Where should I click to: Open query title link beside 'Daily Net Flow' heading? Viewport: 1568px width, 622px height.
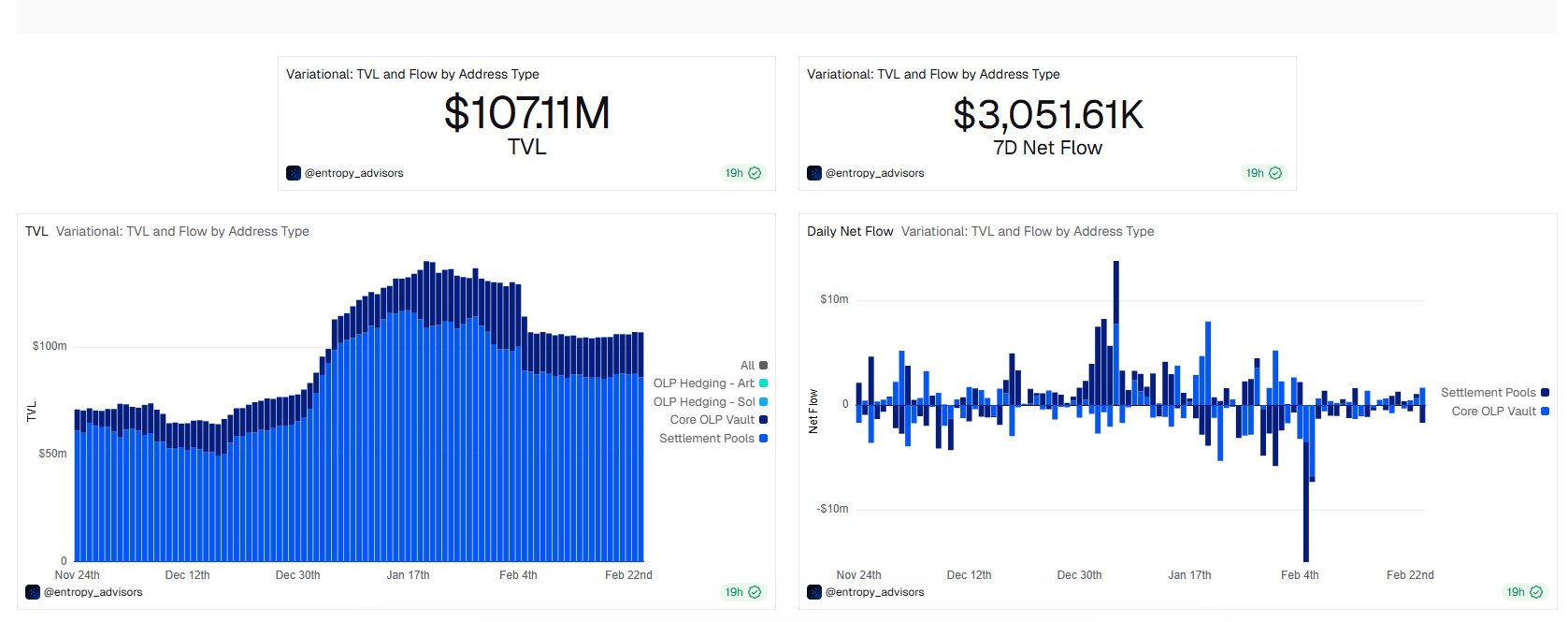pyautogui.click(x=1027, y=231)
